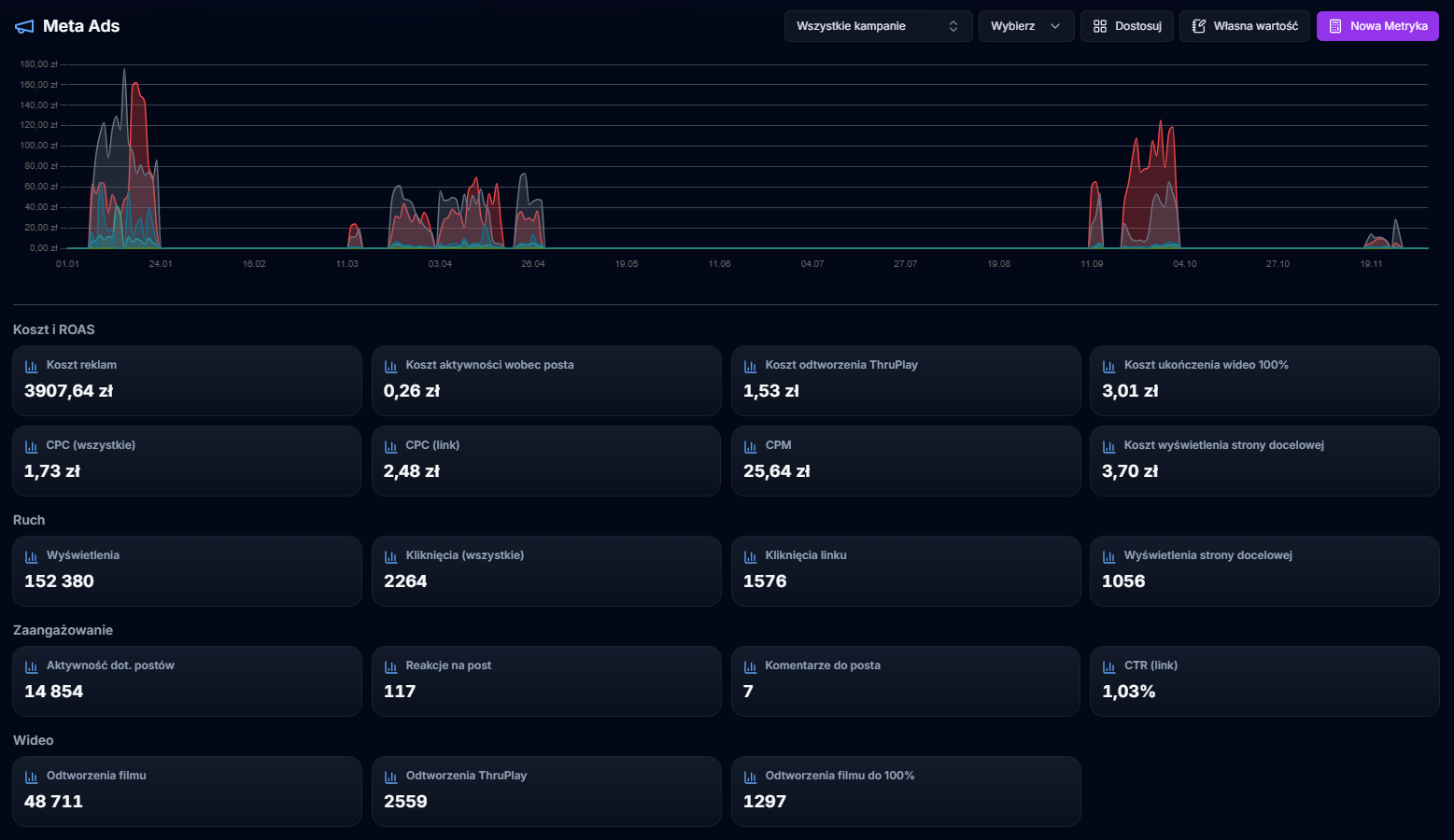
Task: Click the grid icon inside Dostosuj button
Action: 1104,25
